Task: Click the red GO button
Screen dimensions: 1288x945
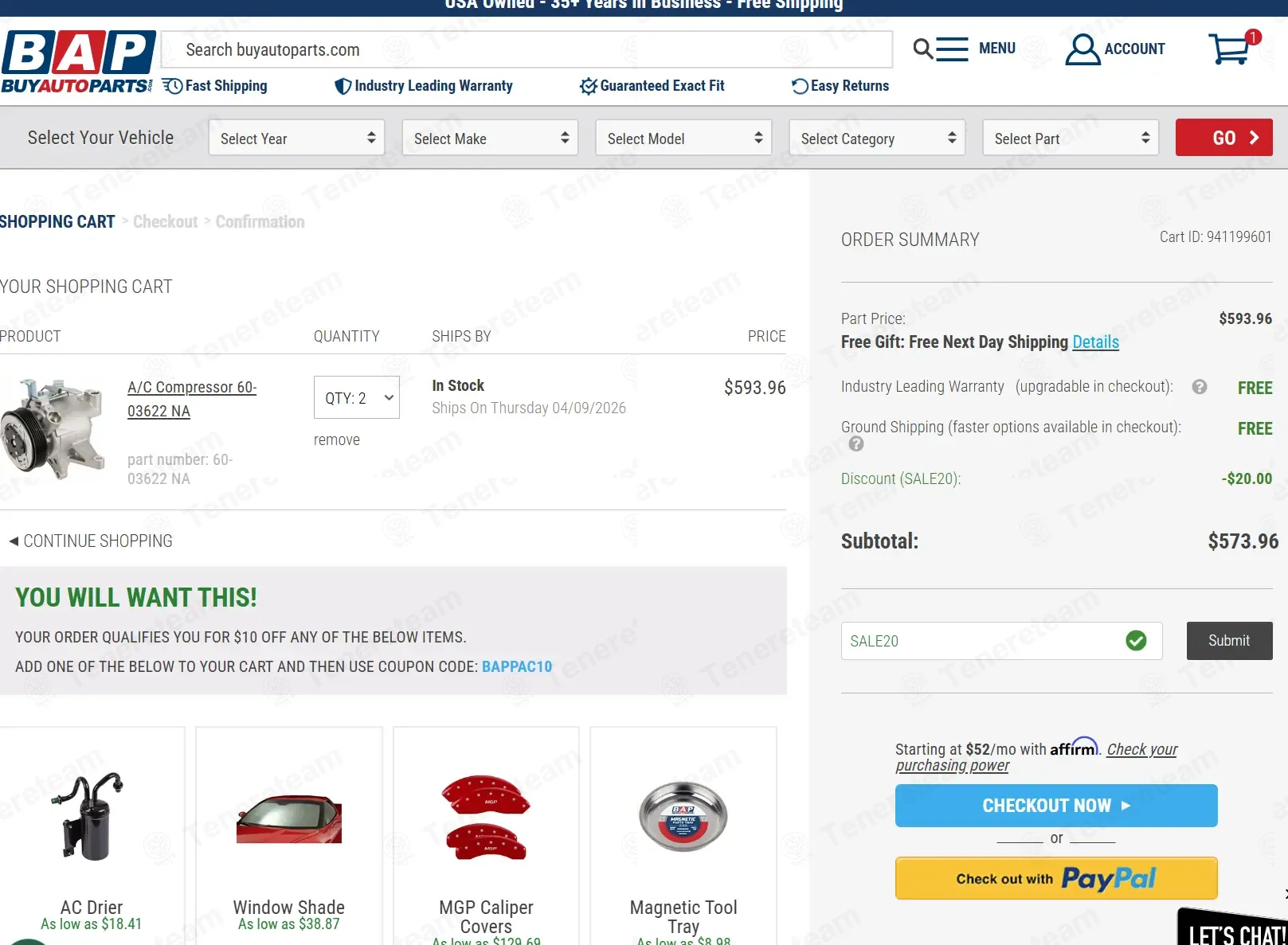Action: (x=1224, y=138)
